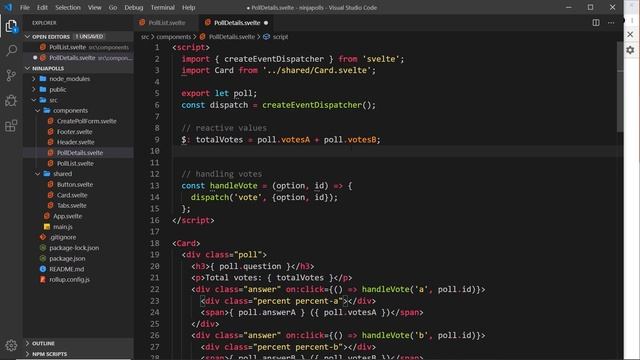640x360 pixels.
Task: Select PollList.svelte in Open Editors list
Action: click(x=78, y=47)
